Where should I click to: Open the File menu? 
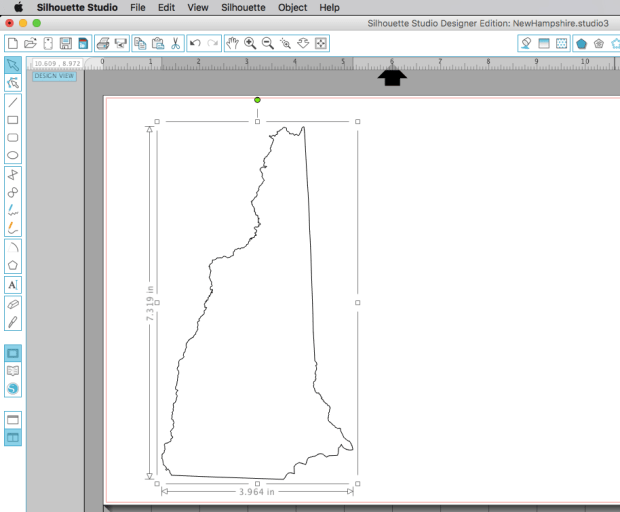138,7
